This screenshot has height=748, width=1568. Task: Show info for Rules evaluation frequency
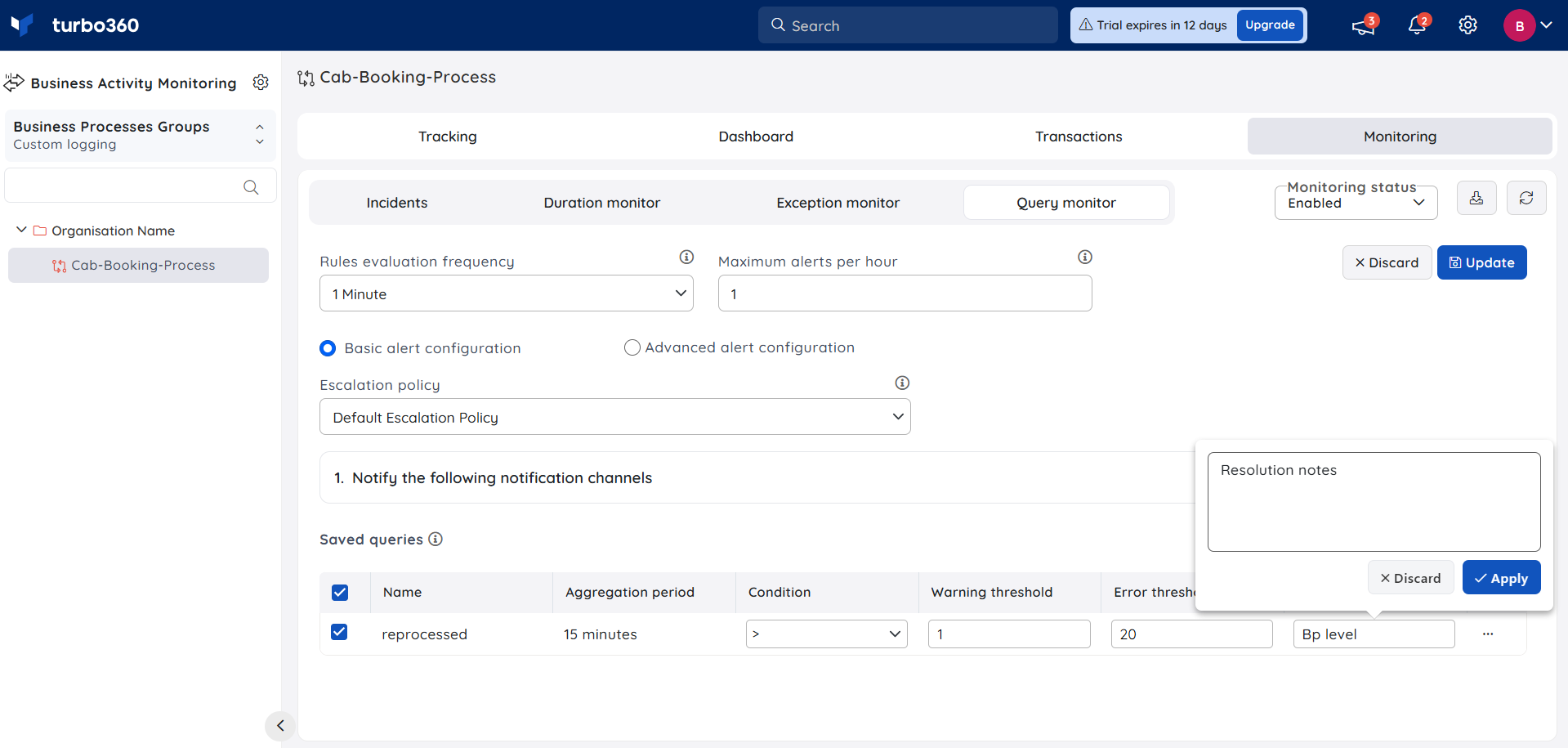coord(686,258)
